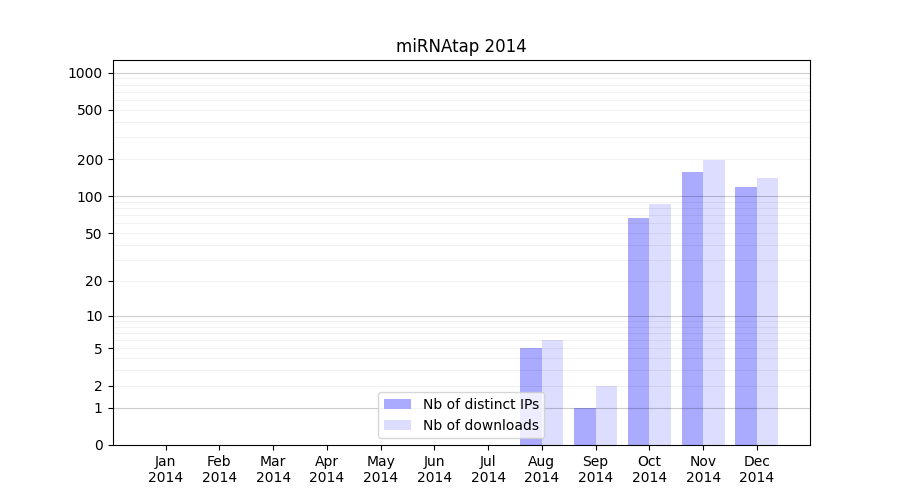Select the downloads bar for Sep 2014
Image resolution: width=900 pixels, height=500 pixels.
pos(606,415)
